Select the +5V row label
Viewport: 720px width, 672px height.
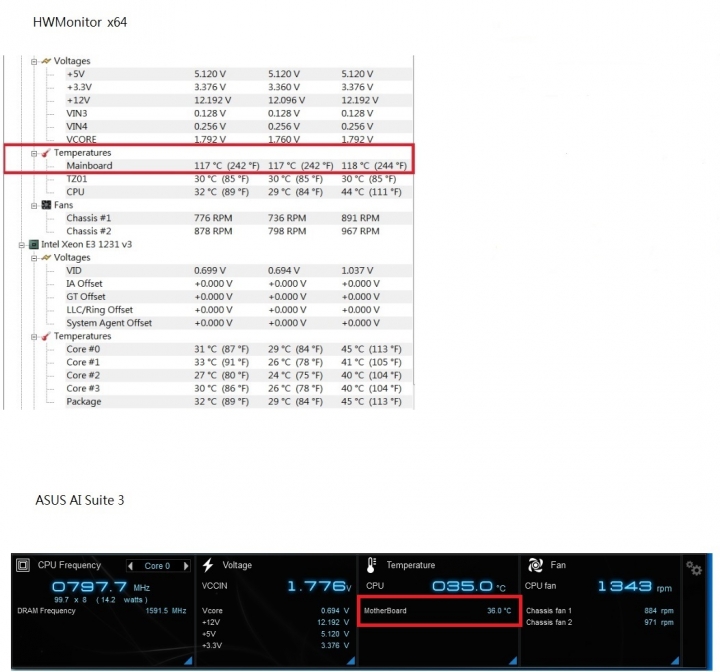(x=76, y=74)
